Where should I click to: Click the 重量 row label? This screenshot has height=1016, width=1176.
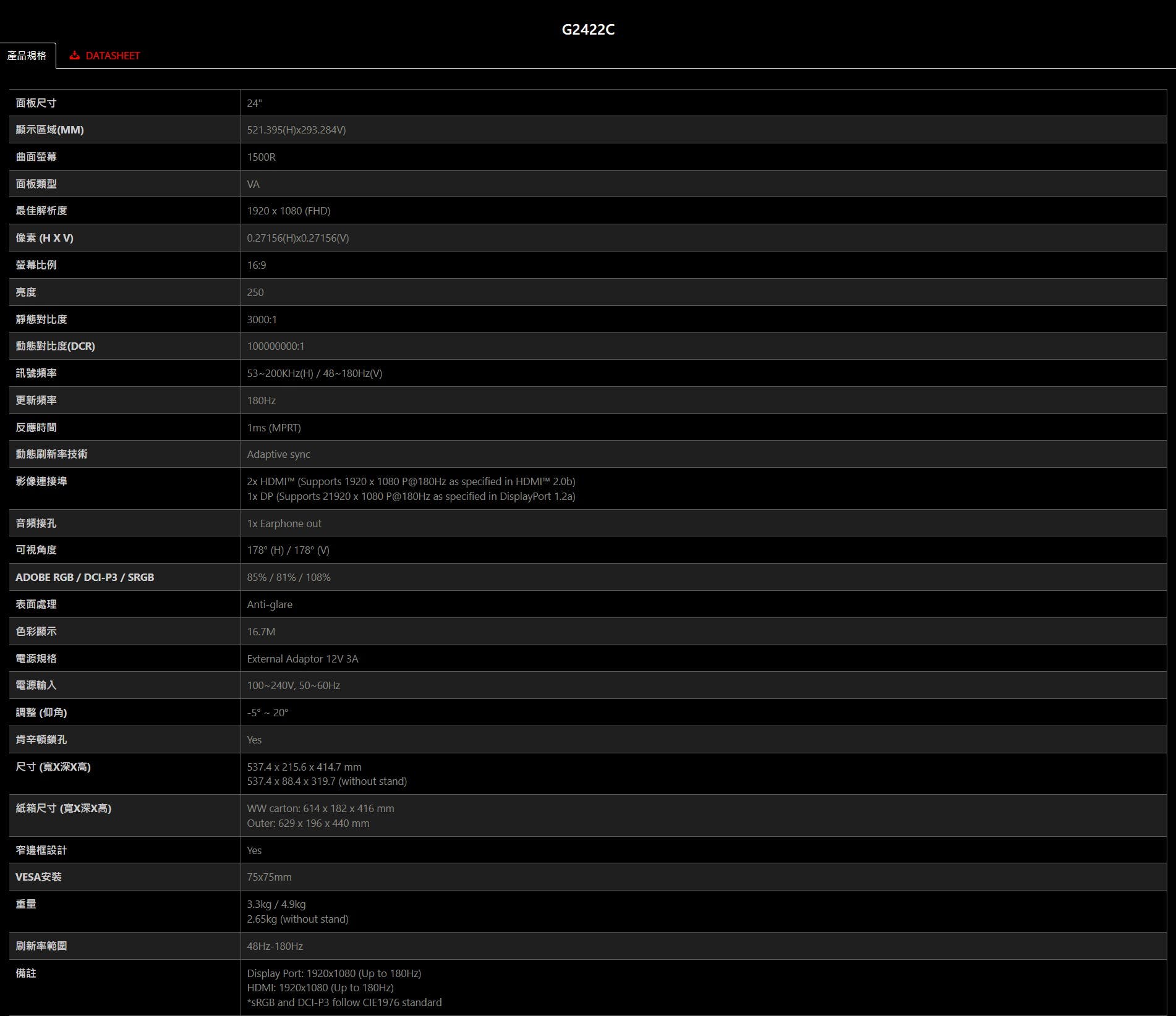25,904
